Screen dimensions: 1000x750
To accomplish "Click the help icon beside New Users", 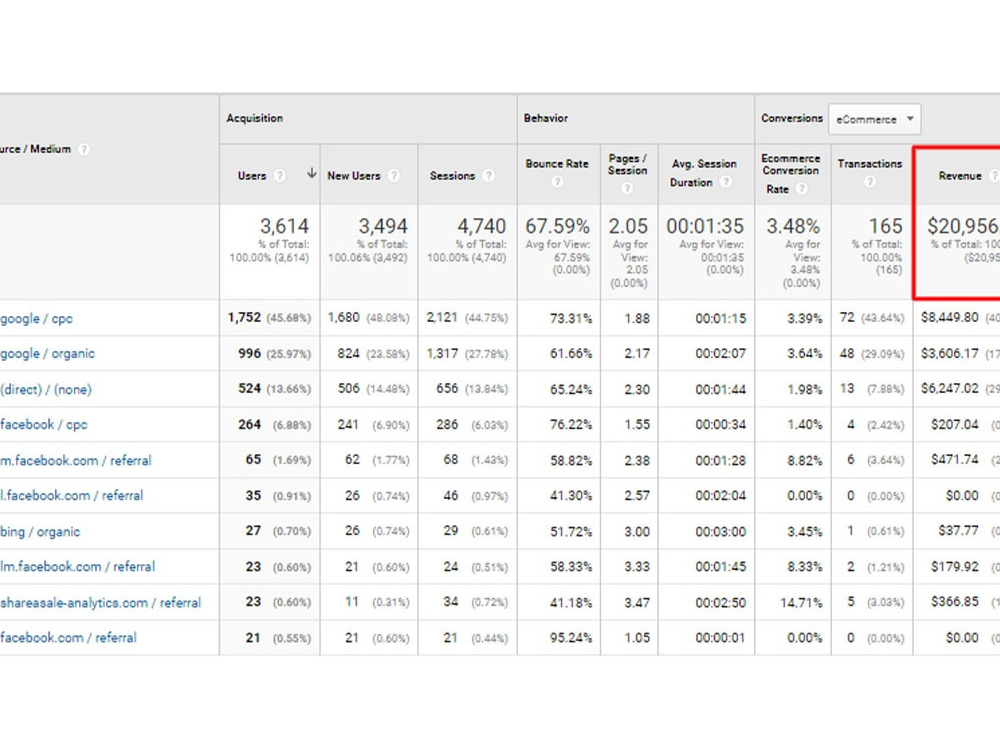I will tap(393, 175).
